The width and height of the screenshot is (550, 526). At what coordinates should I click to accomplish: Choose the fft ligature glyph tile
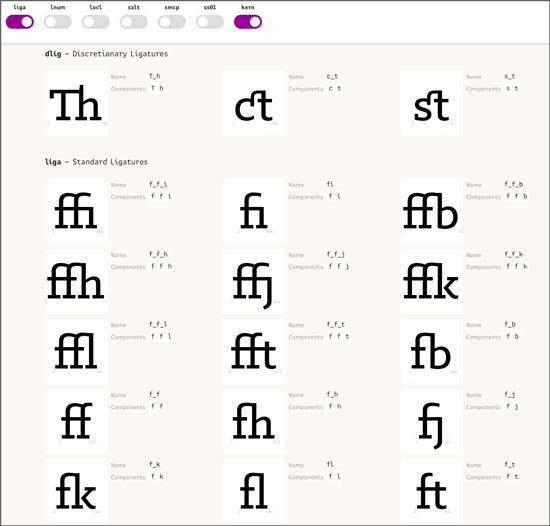254,351
